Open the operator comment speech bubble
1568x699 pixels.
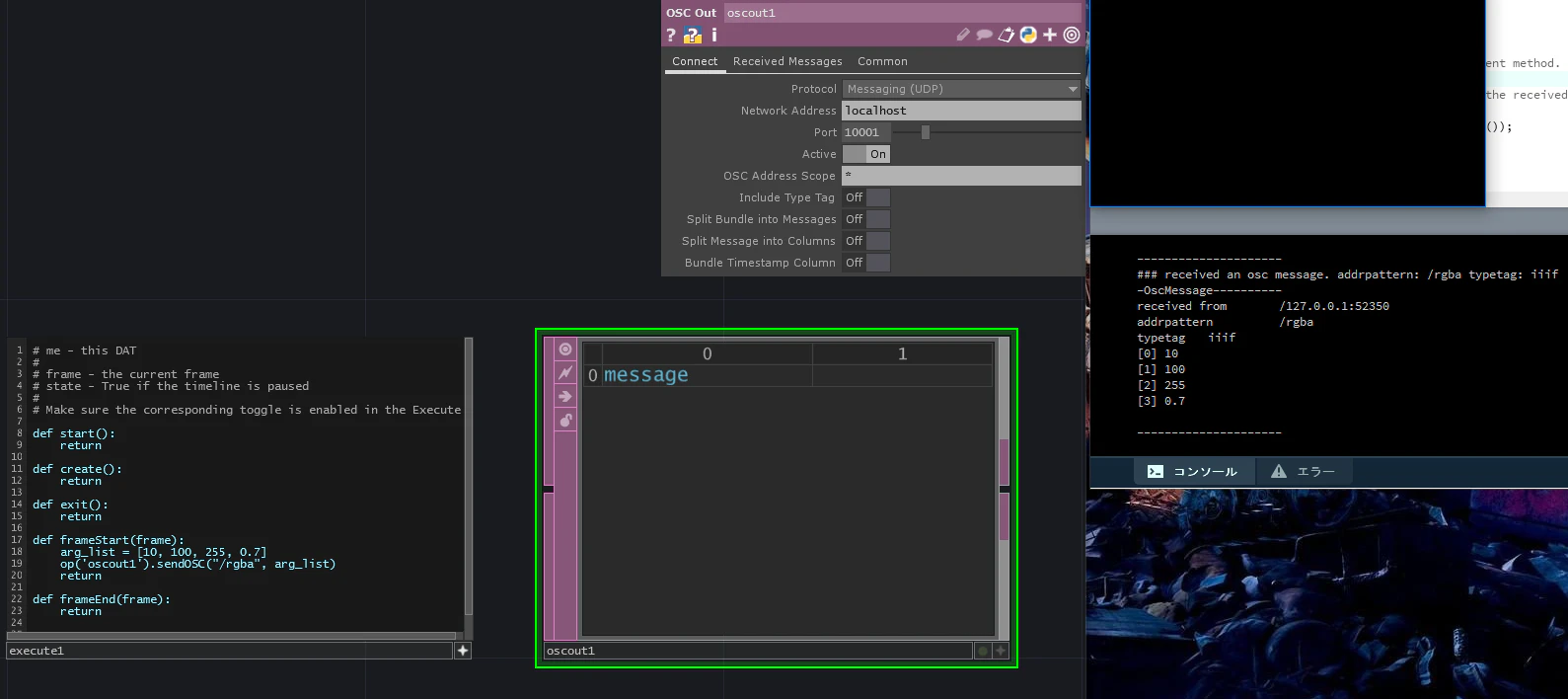pyautogui.click(x=984, y=35)
